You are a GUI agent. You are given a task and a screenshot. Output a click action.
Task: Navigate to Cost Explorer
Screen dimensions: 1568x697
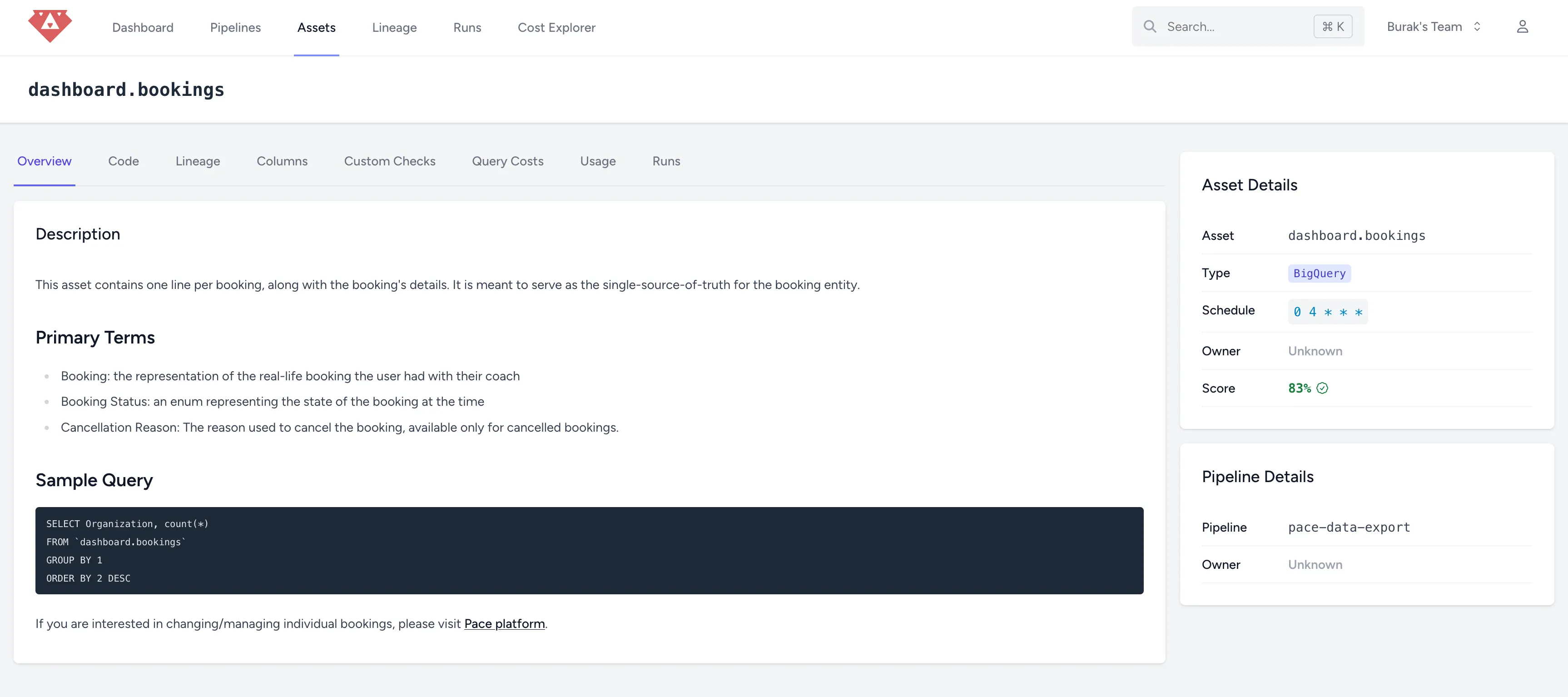556,27
